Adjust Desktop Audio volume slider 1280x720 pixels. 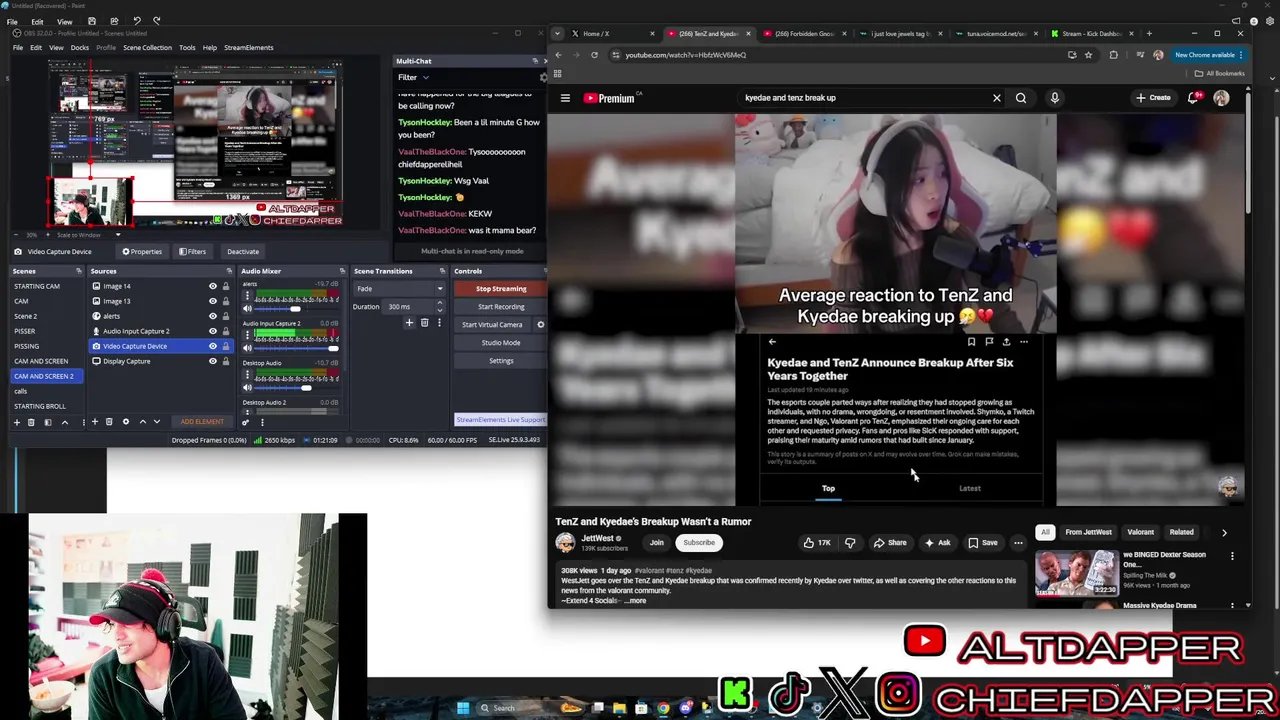click(x=295, y=388)
